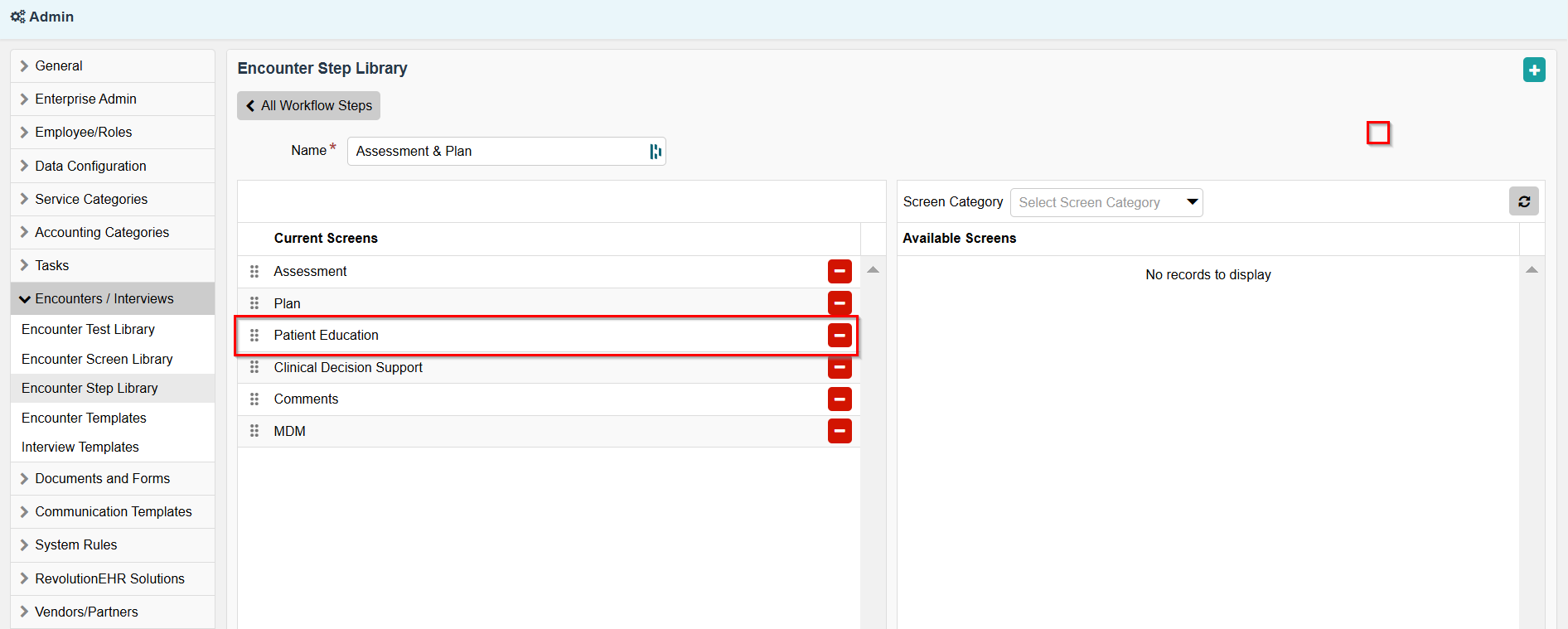Open Encounter Screen Library page
The image size is (1568, 629).
[x=97, y=359]
